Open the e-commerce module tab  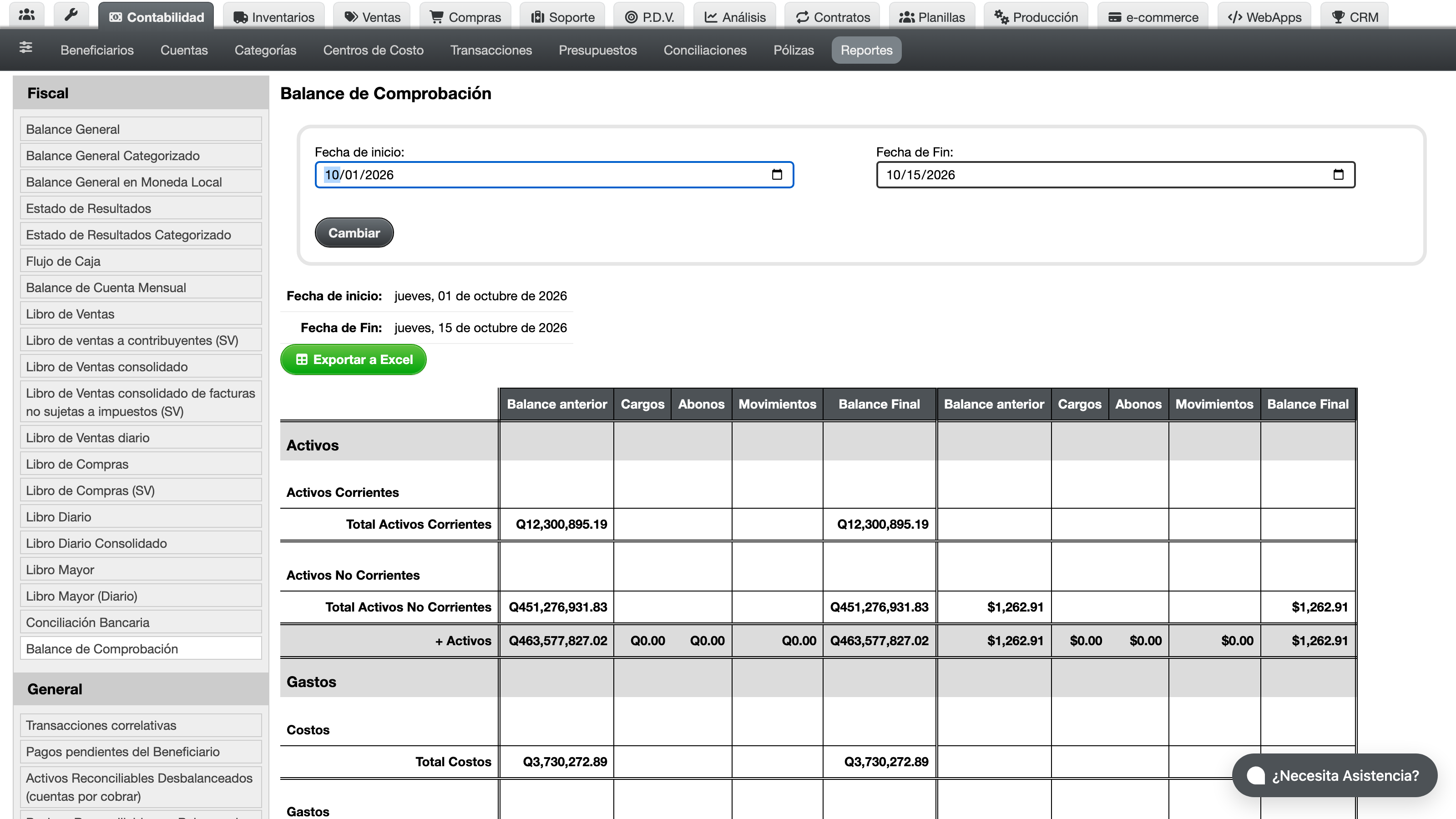click(1153, 16)
